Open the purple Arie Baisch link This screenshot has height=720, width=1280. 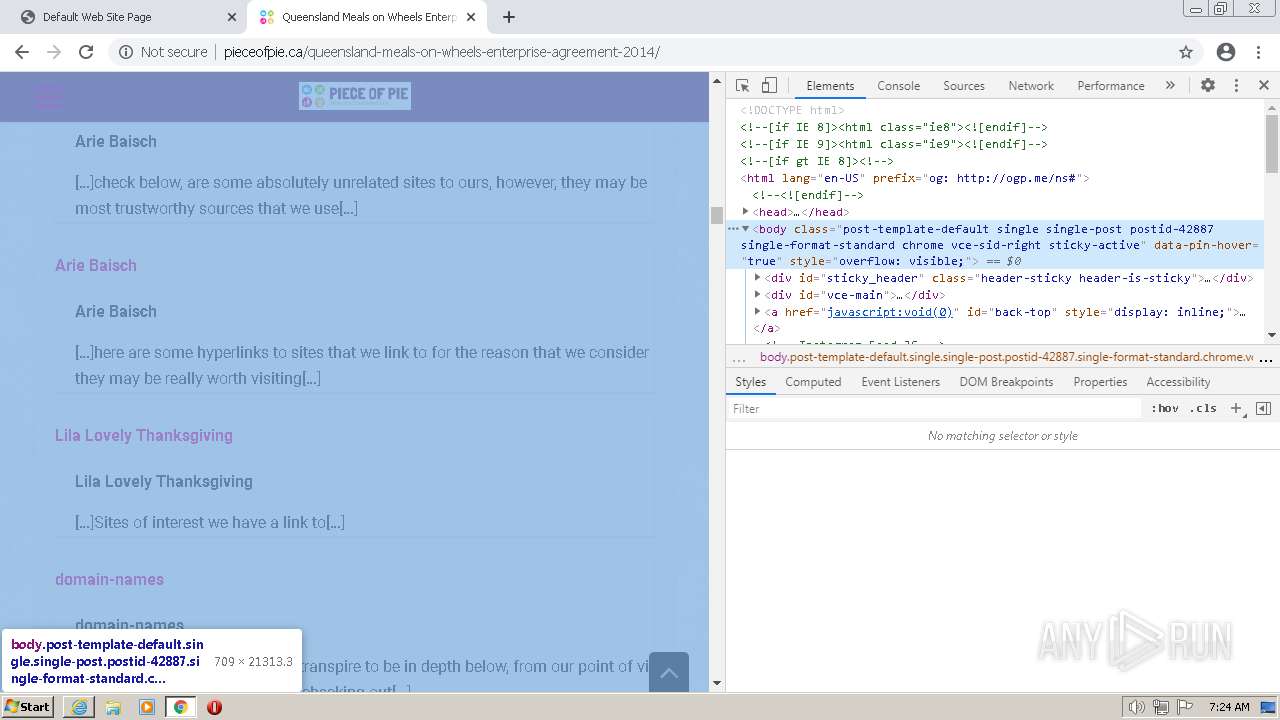click(96, 265)
